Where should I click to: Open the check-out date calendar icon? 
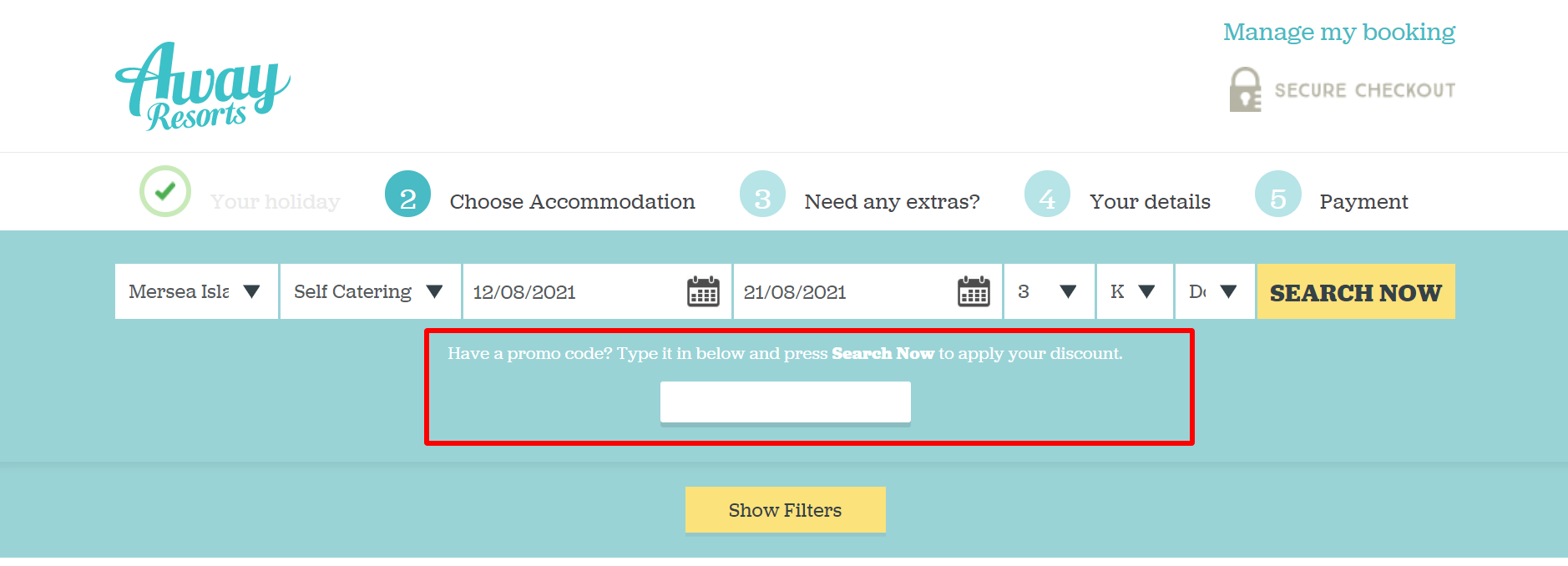[x=974, y=291]
